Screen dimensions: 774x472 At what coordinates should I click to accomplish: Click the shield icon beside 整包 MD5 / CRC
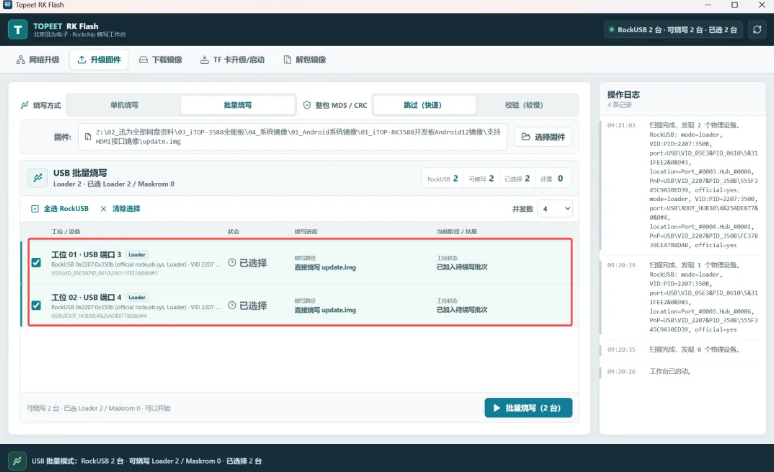(x=307, y=105)
